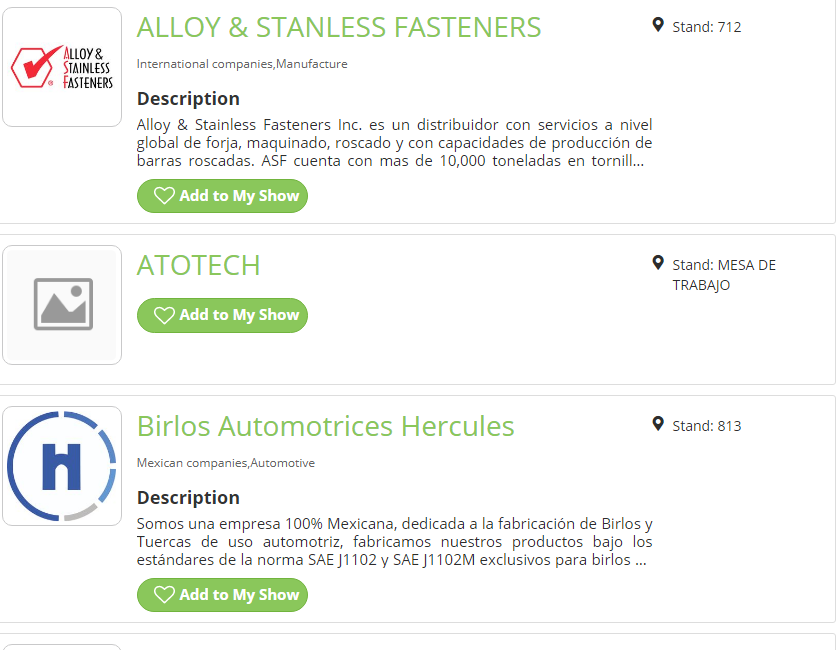The width and height of the screenshot is (840, 650).
Task: Click the Birlos Automotrices Hercules description text
Action: (x=394, y=542)
